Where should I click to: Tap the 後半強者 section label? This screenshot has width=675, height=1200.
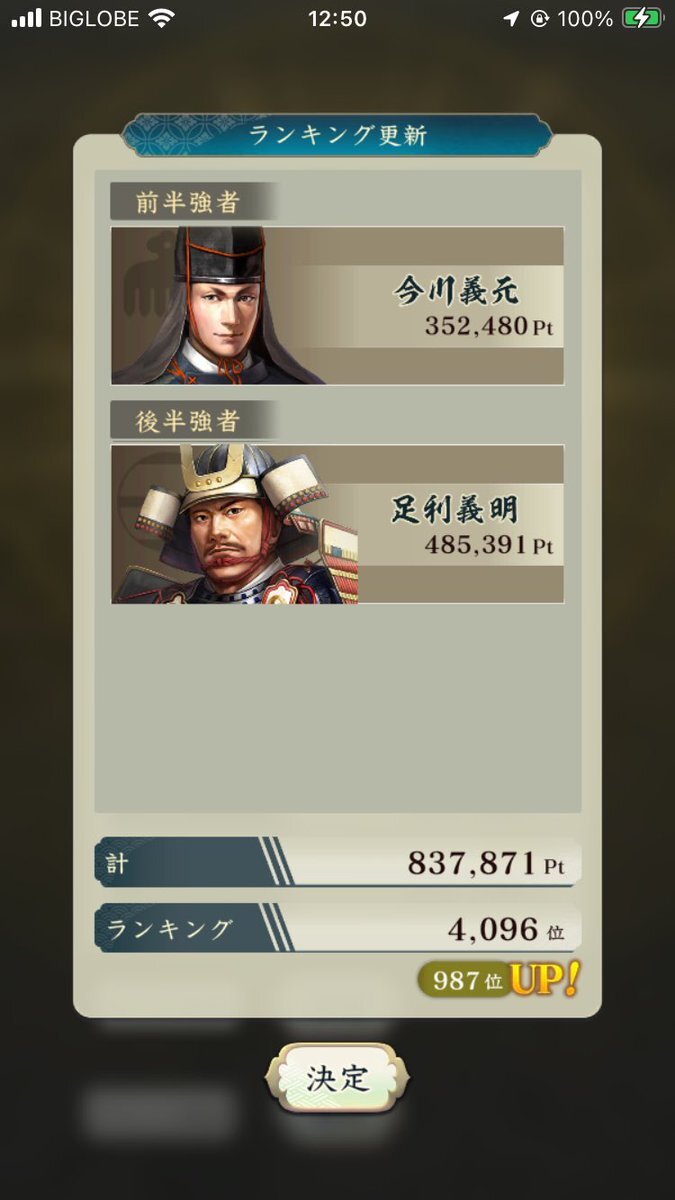point(189,421)
